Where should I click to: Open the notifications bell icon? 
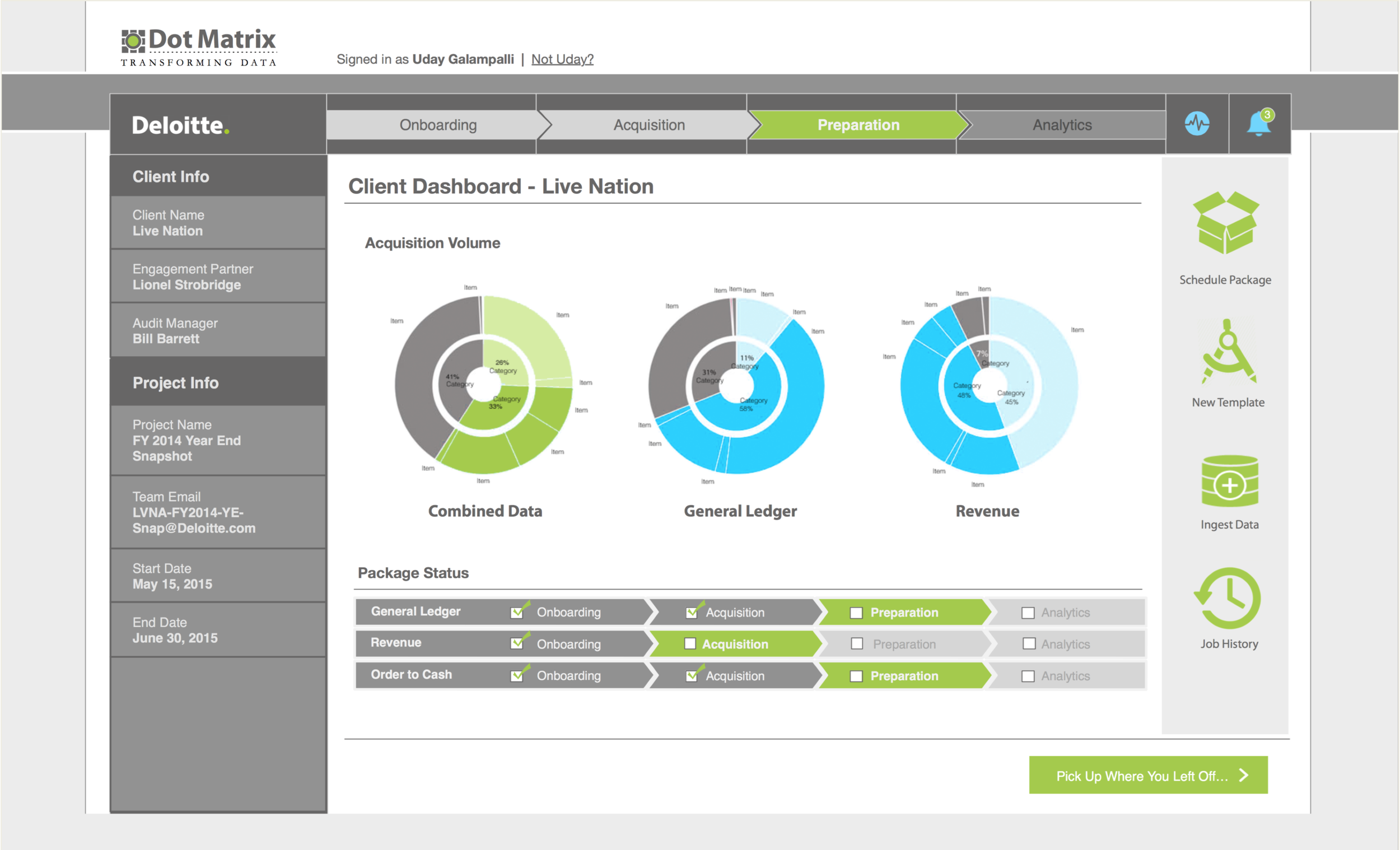(x=1258, y=124)
